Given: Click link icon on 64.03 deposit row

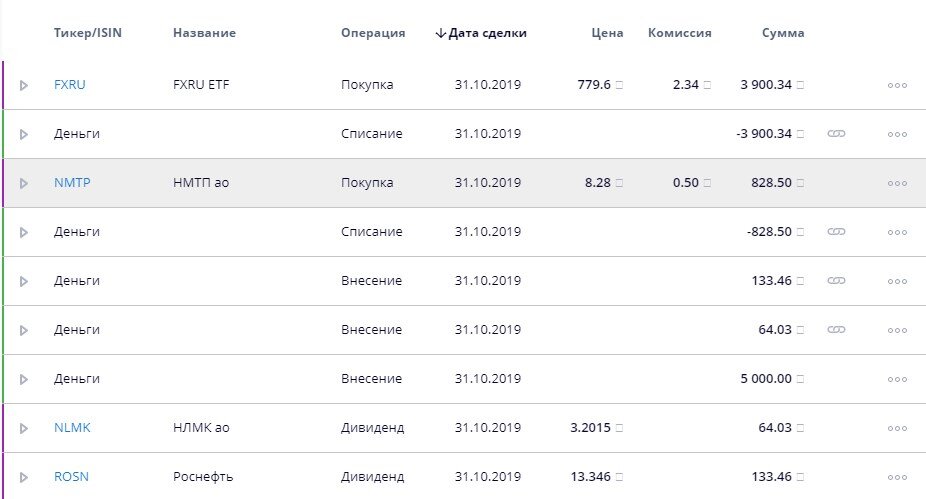Looking at the screenshot, I should point(836,330).
